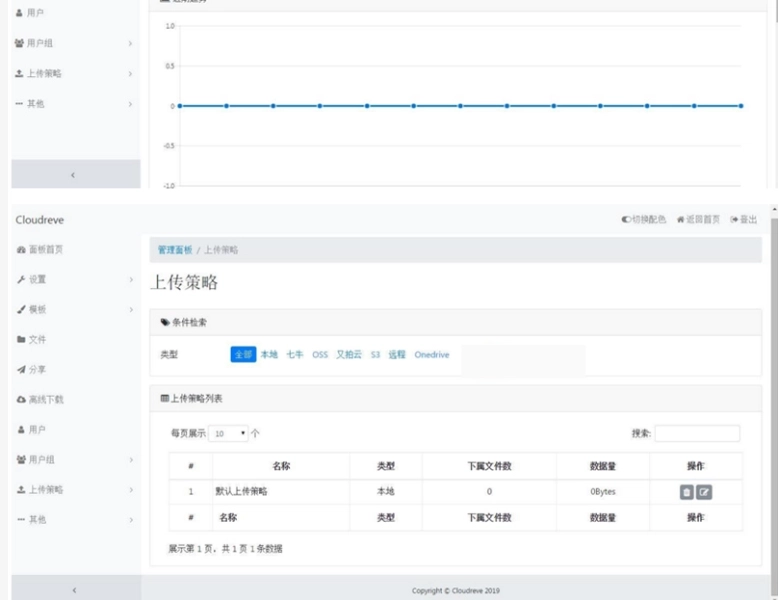Click the wrench icon beside 设置

pyautogui.click(x=21, y=279)
